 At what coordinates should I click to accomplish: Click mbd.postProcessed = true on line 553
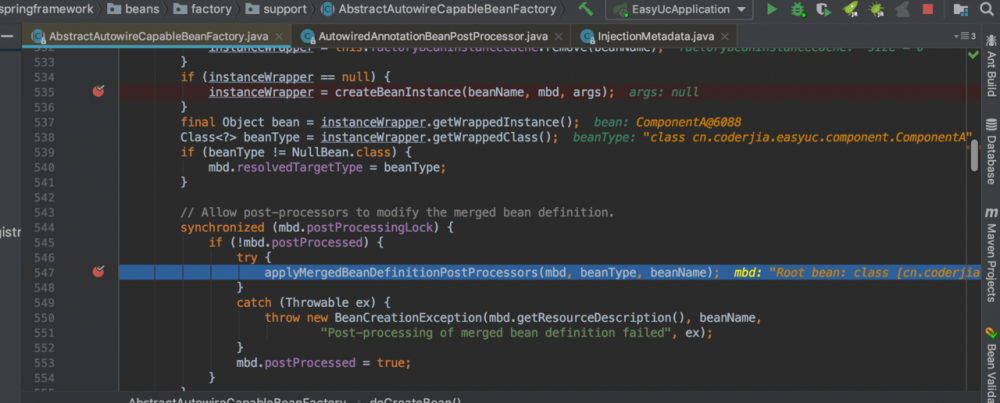(x=323, y=362)
